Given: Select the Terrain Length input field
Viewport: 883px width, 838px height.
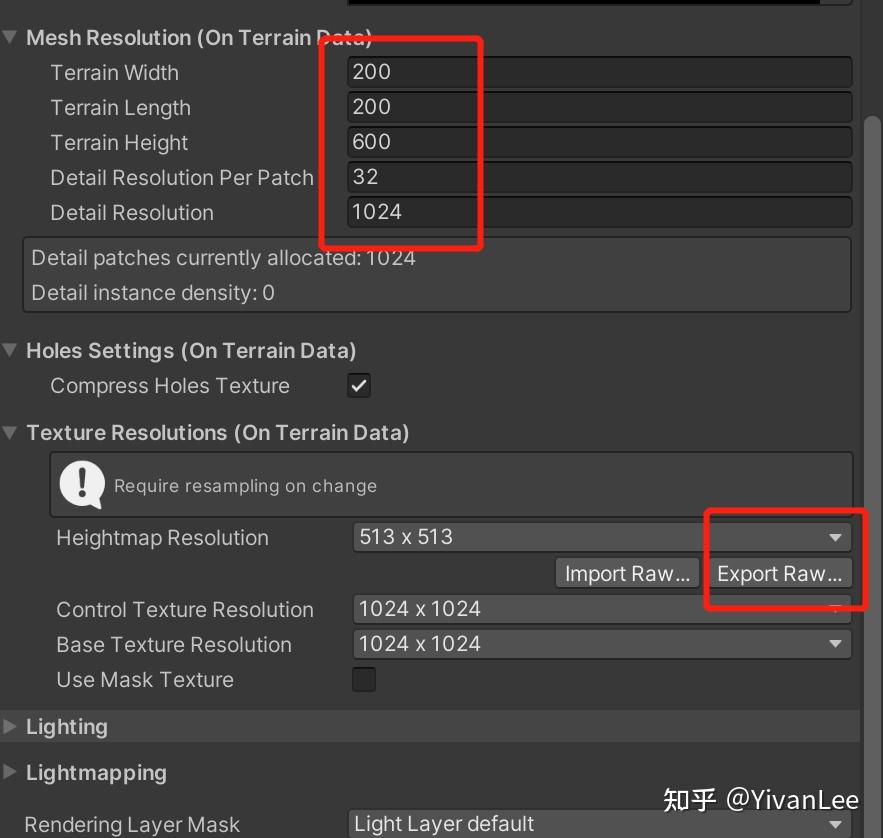Looking at the screenshot, I should tap(600, 107).
